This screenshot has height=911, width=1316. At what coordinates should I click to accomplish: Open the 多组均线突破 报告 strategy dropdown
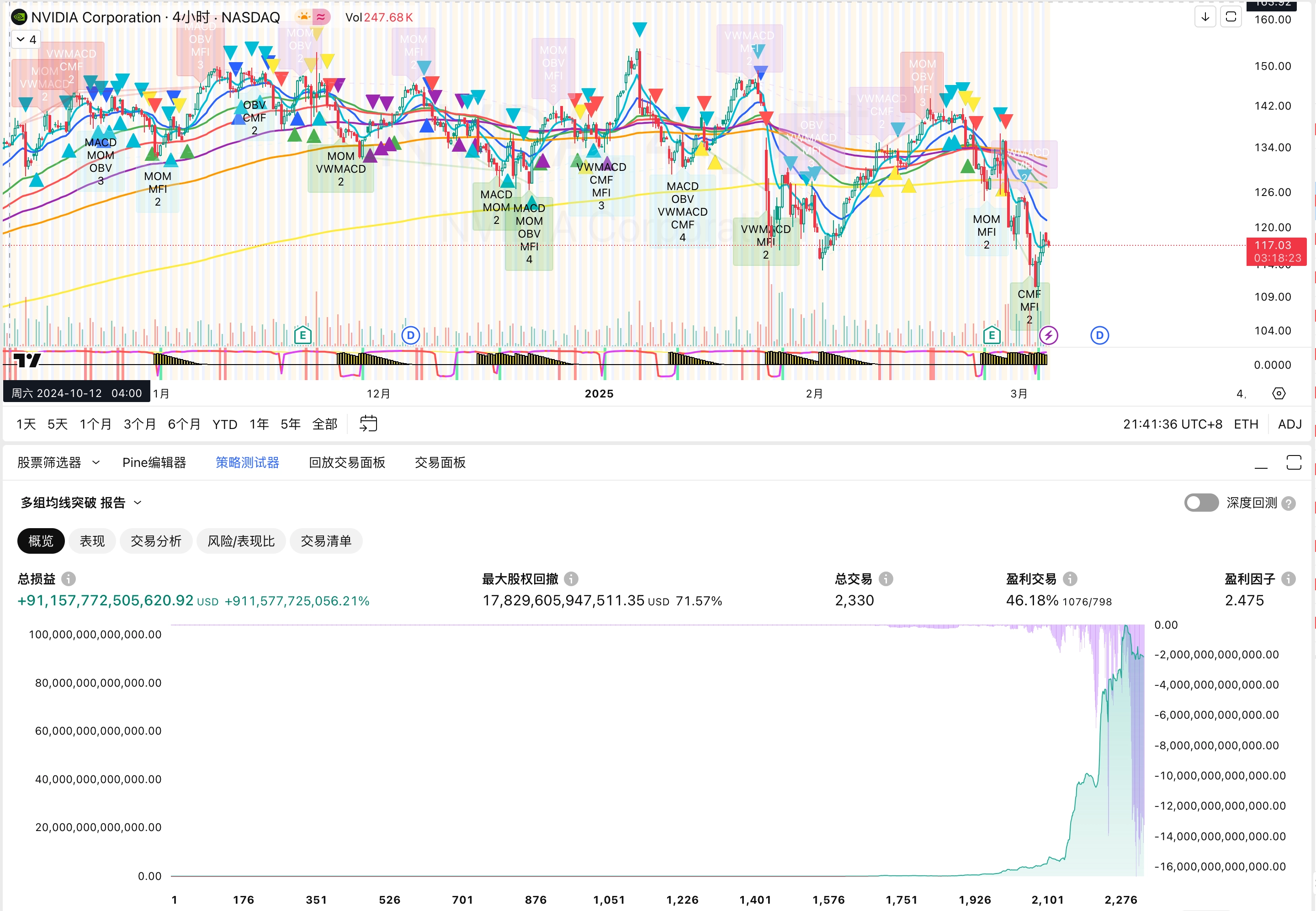(80, 503)
